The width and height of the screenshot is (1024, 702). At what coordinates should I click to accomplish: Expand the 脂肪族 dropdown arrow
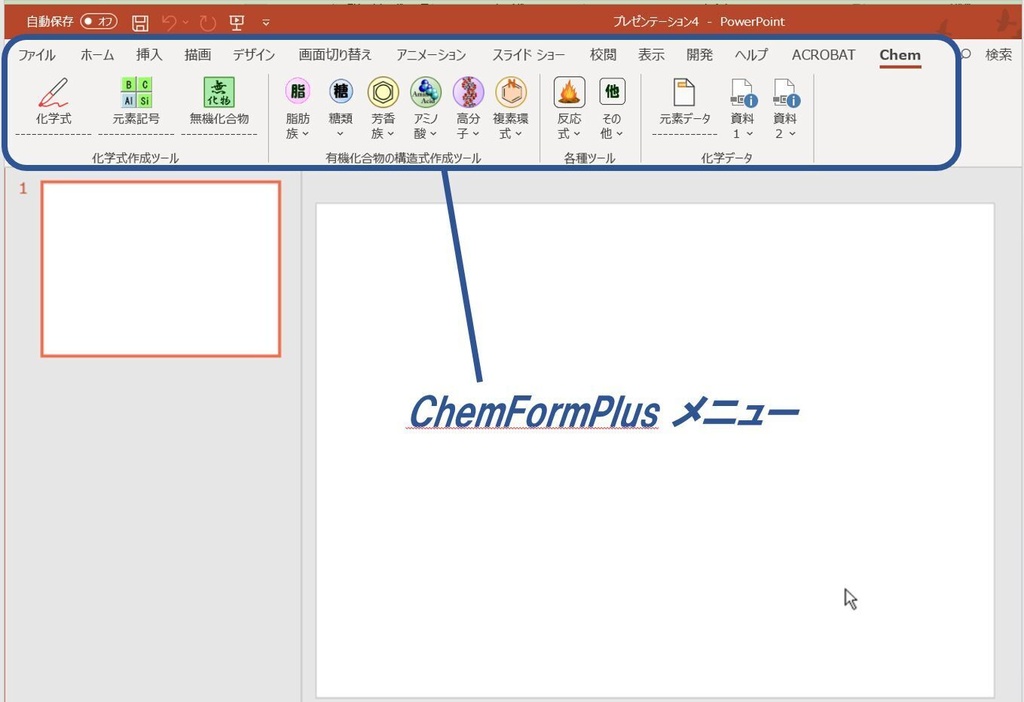[305, 134]
